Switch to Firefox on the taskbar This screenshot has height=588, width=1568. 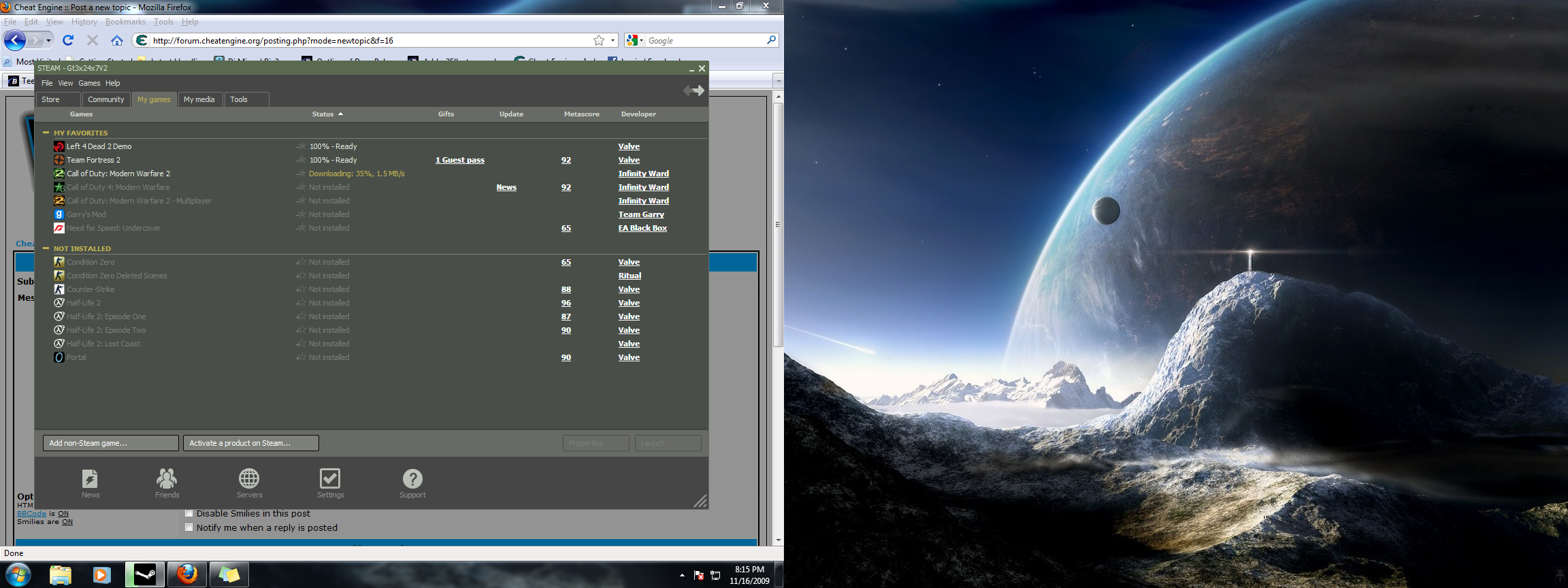point(187,575)
